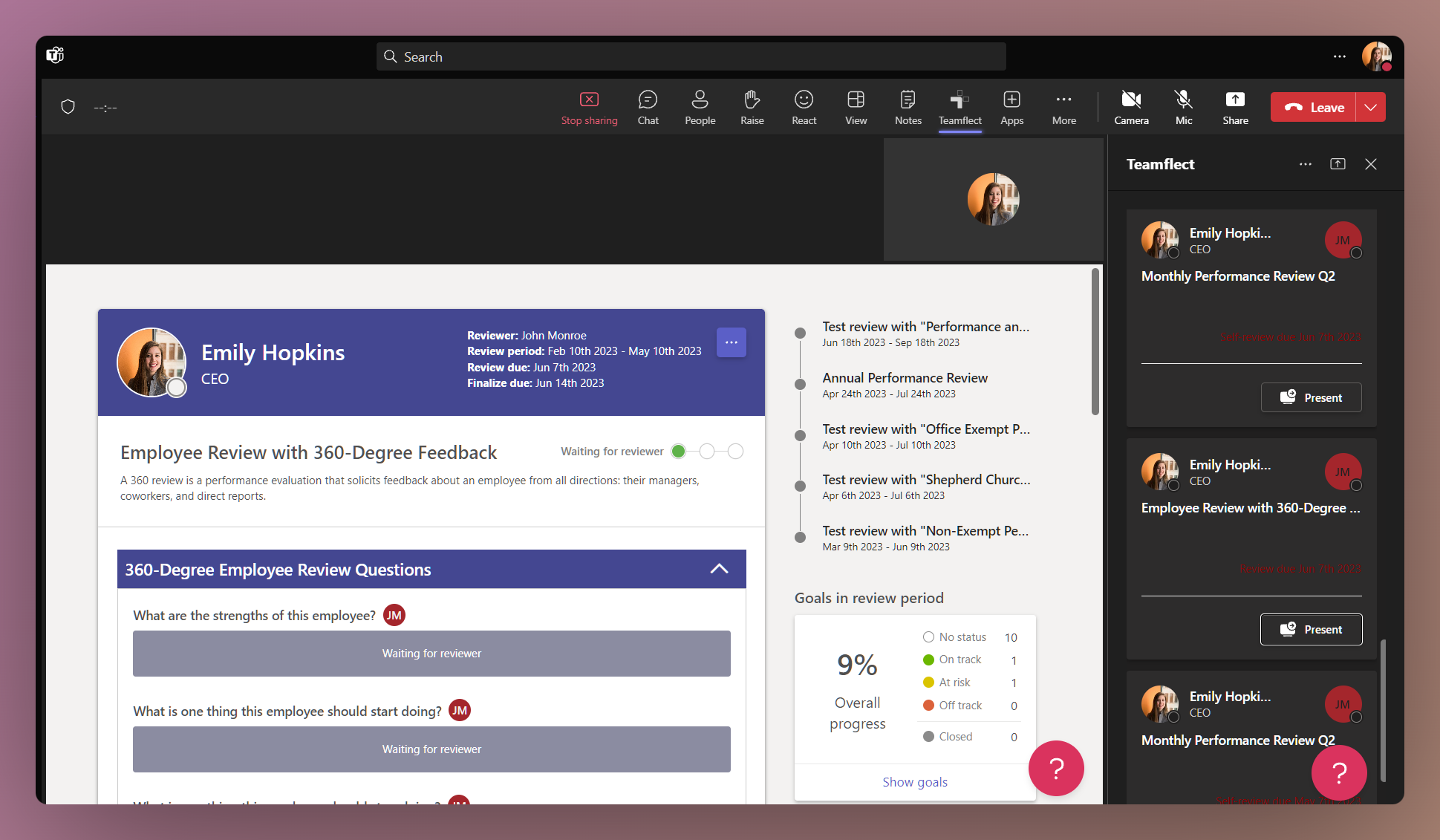Open the React reactions picker
The image size is (1440, 840).
point(804,106)
